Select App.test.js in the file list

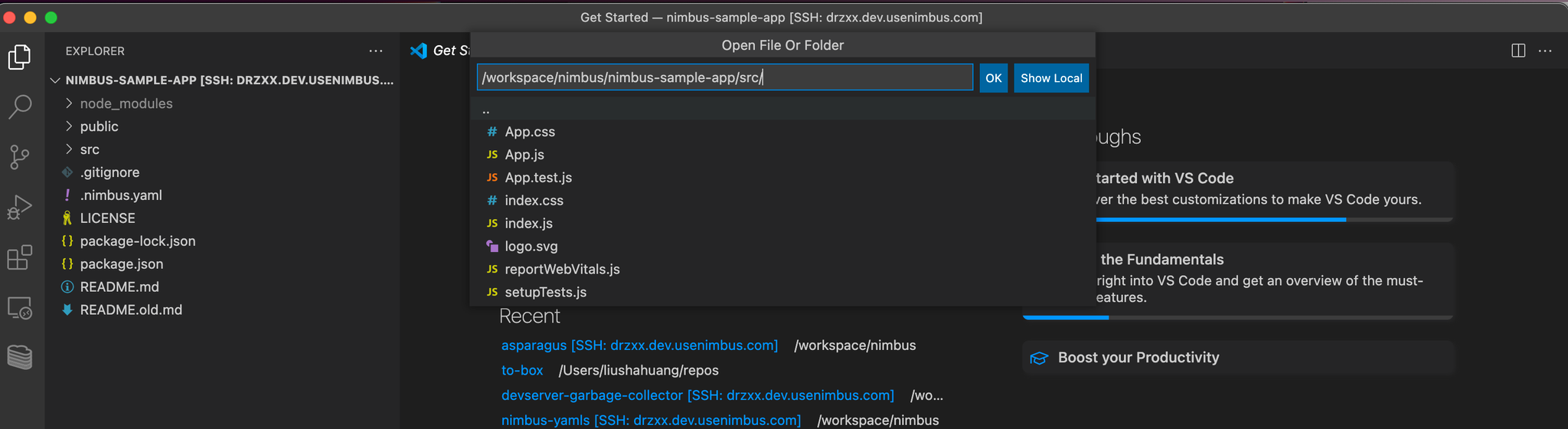point(782,178)
